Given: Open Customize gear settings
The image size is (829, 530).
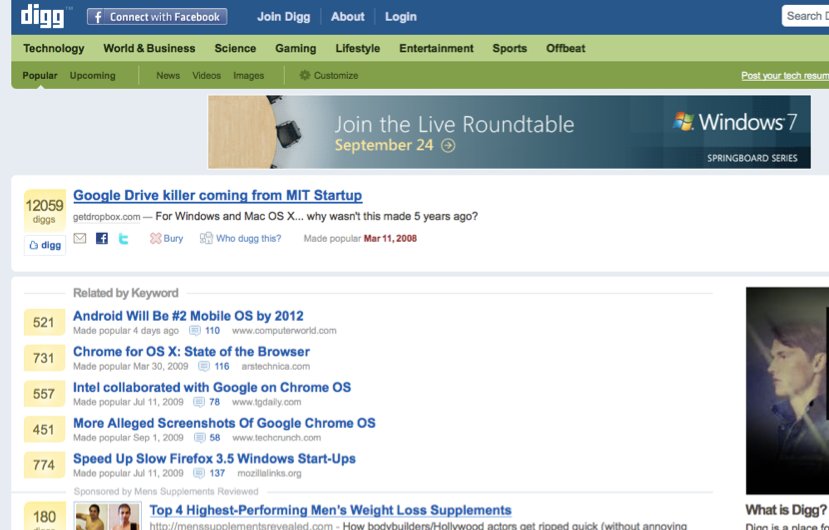Looking at the screenshot, I should pyautogui.click(x=329, y=76).
